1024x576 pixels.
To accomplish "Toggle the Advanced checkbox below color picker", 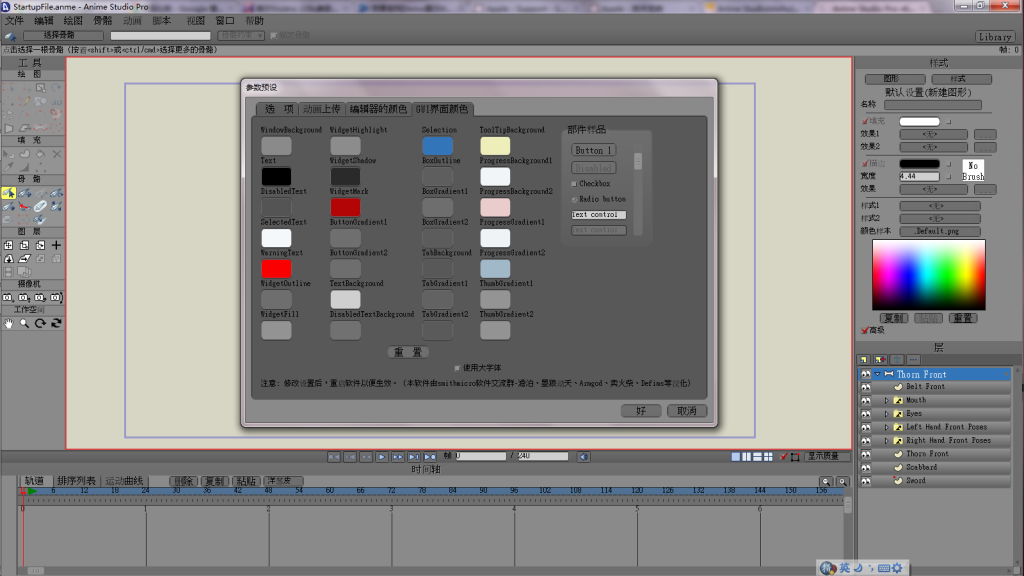I will tap(865, 330).
